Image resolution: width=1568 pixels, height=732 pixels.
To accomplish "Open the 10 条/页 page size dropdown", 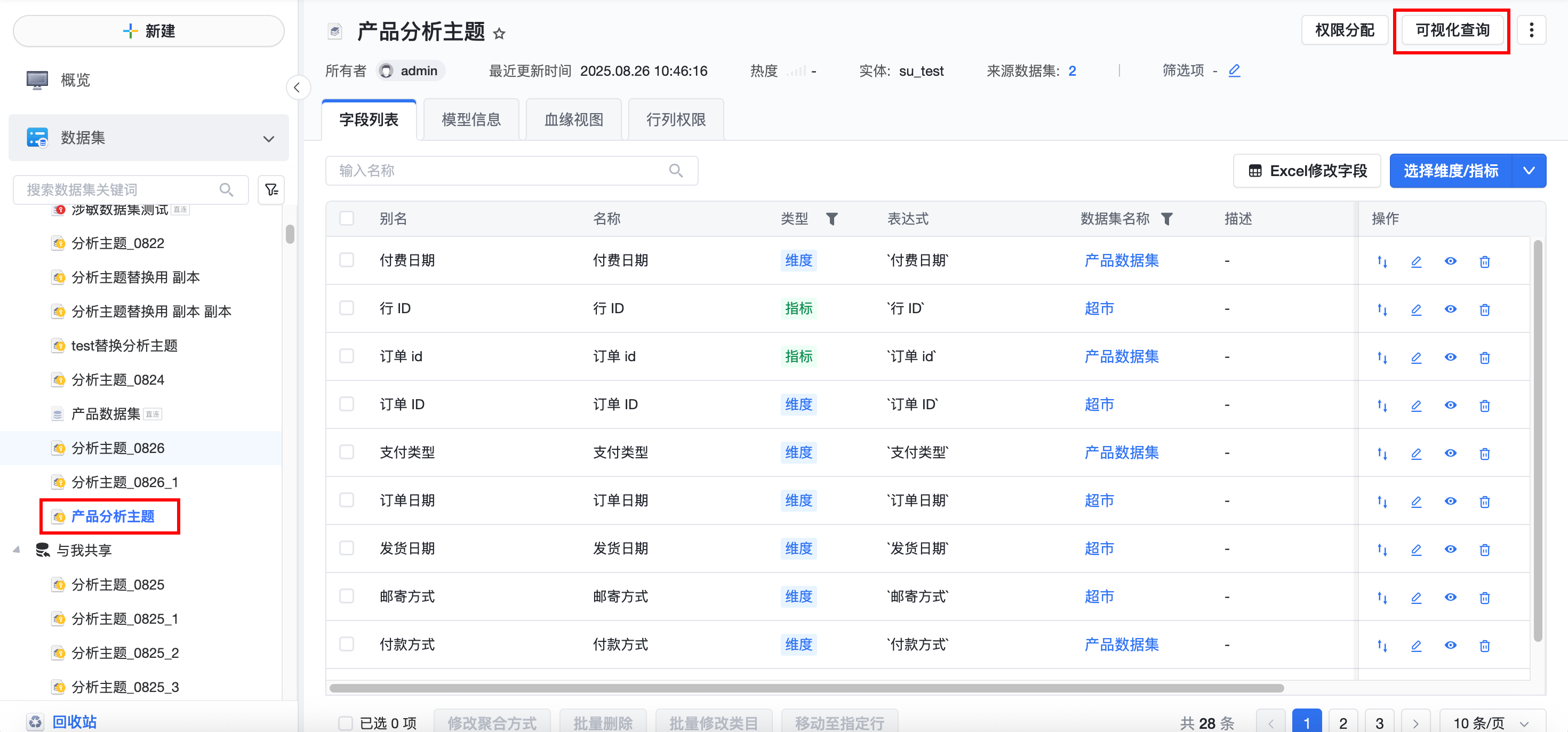I will [1491, 723].
